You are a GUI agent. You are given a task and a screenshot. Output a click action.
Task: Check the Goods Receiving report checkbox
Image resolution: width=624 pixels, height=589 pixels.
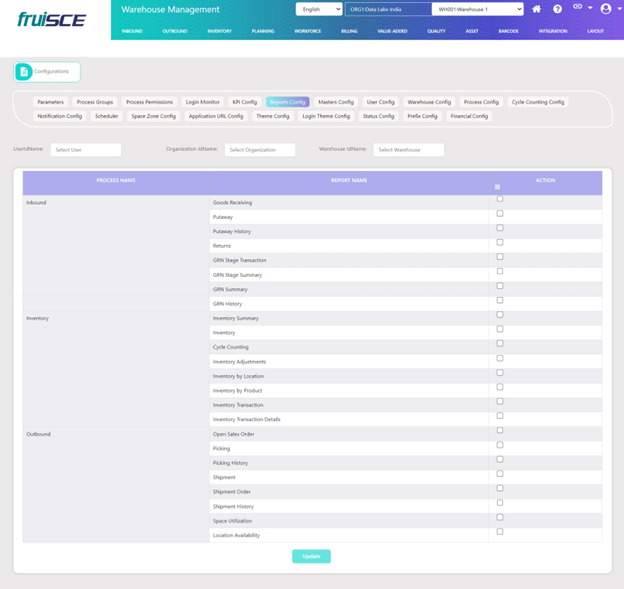[500, 199]
